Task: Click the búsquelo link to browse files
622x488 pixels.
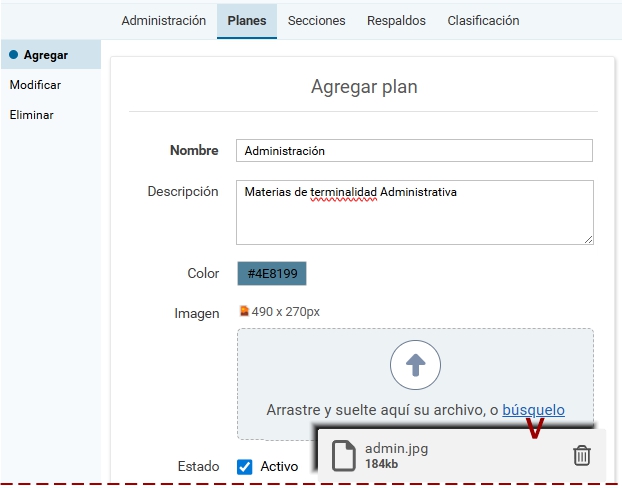Action: [533, 410]
